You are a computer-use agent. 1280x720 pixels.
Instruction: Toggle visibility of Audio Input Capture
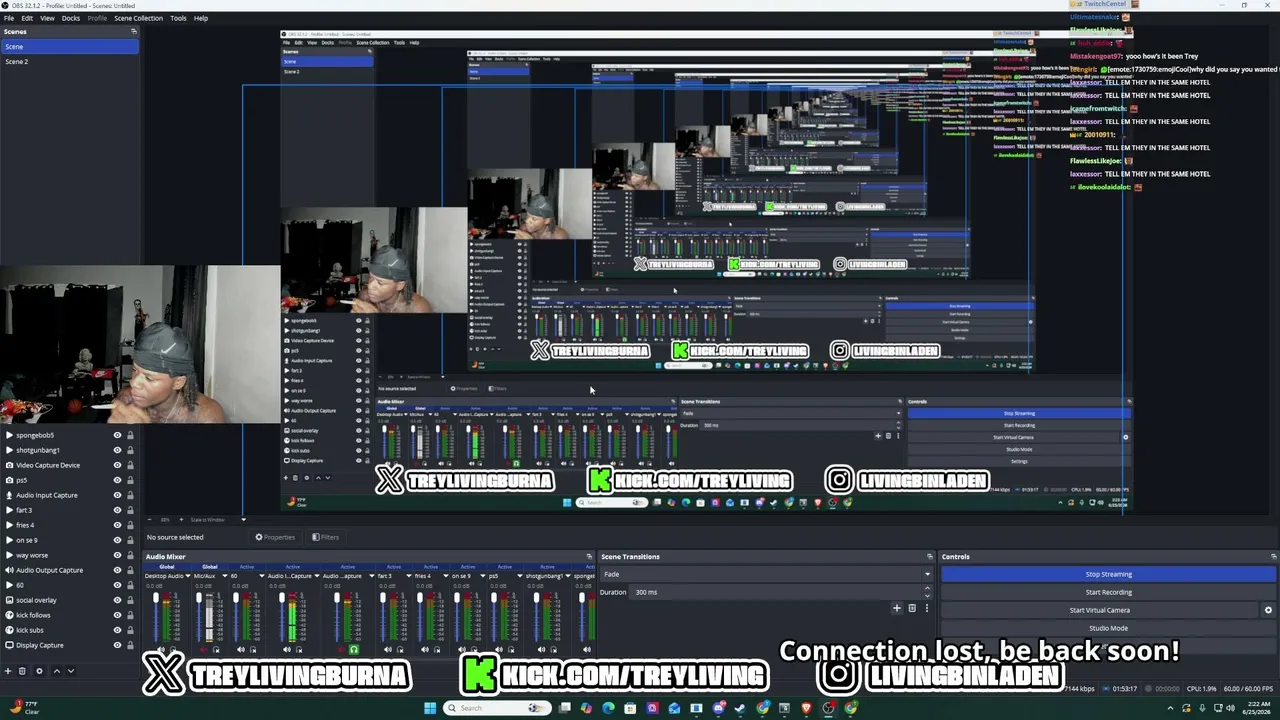pyautogui.click(x=117, y=495)
